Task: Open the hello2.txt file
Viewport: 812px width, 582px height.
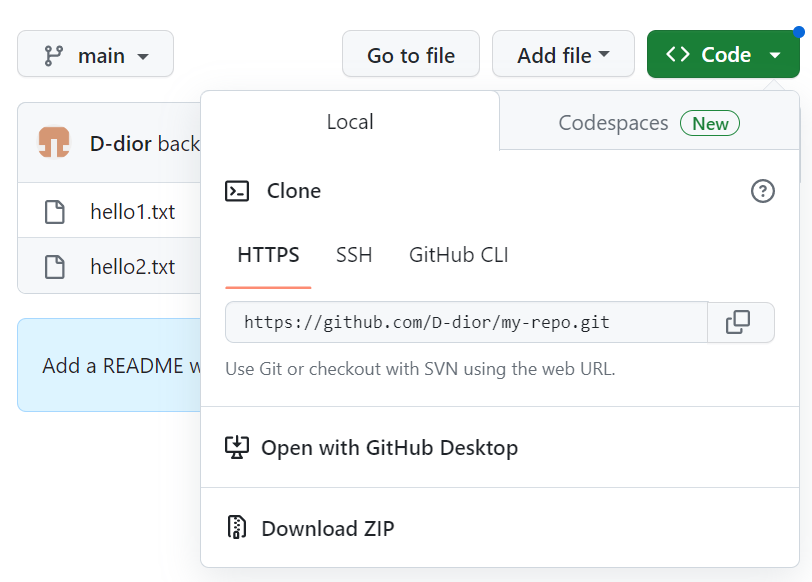Action: [x=133, y=267]
